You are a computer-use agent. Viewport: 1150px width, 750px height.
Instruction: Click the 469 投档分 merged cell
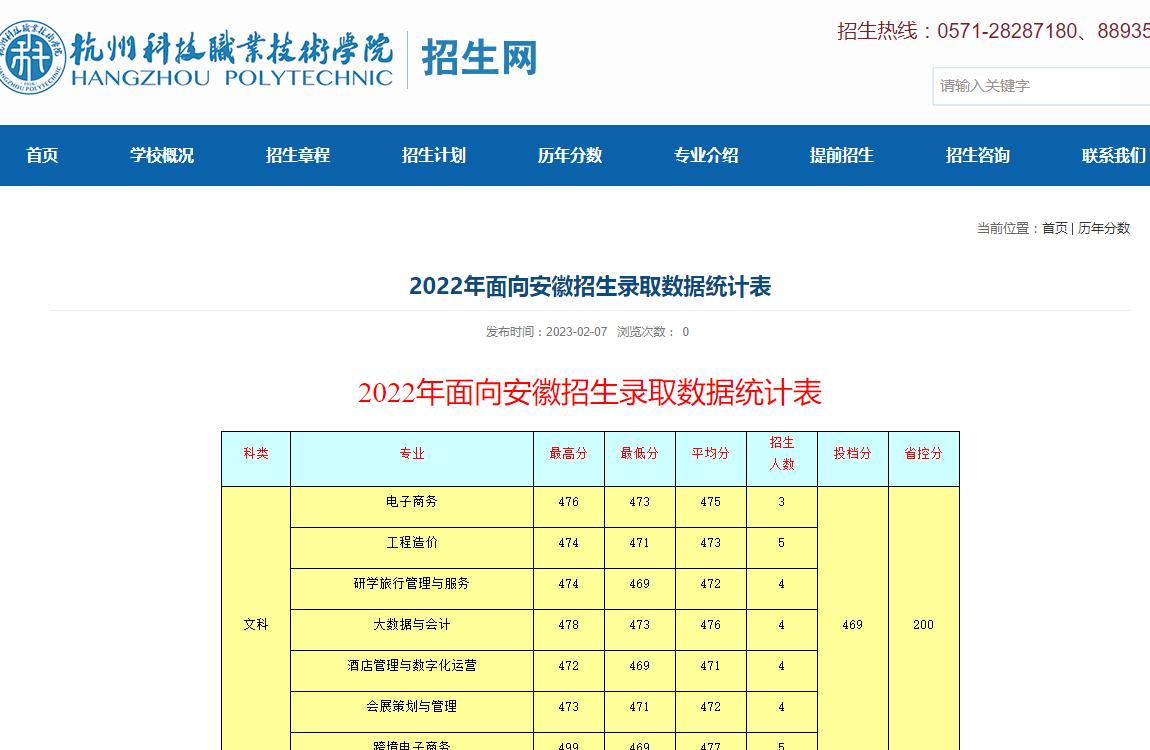[x=852, y=625]
